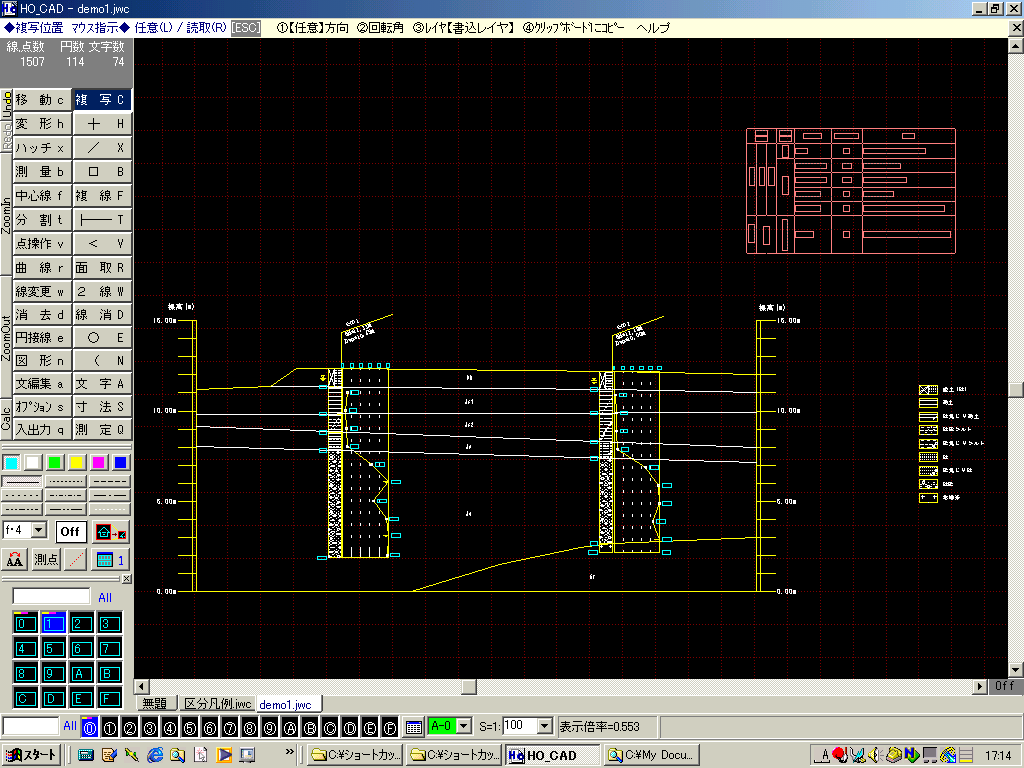Toggle the Off button in tool panel
Image resolution: width=1024 pixels, height=768 pixels.
pos(70,532)
